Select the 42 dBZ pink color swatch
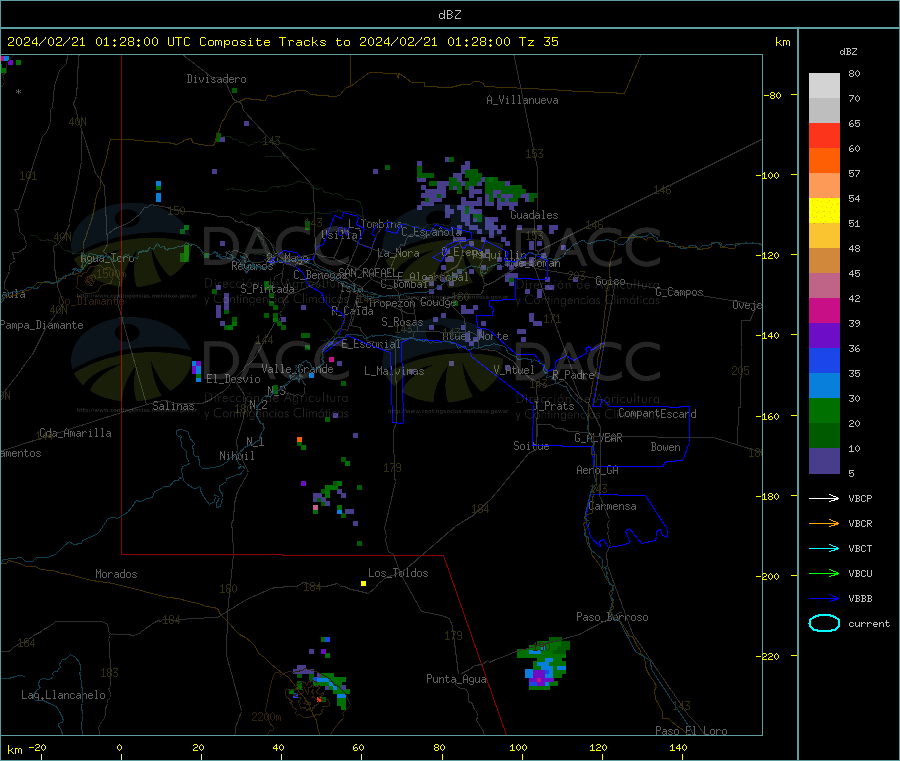 [x=824, y=310]
